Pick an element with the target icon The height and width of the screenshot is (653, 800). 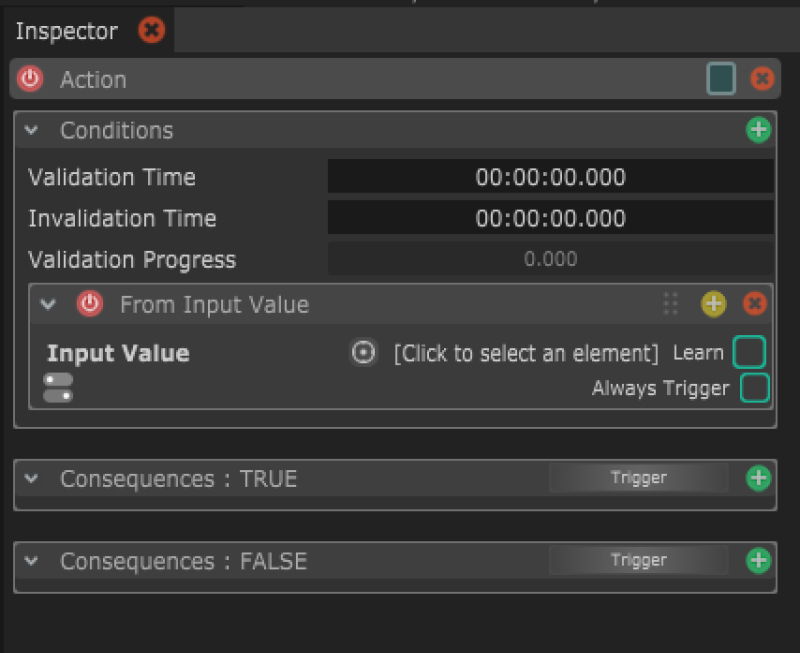(x=364, y=353)
